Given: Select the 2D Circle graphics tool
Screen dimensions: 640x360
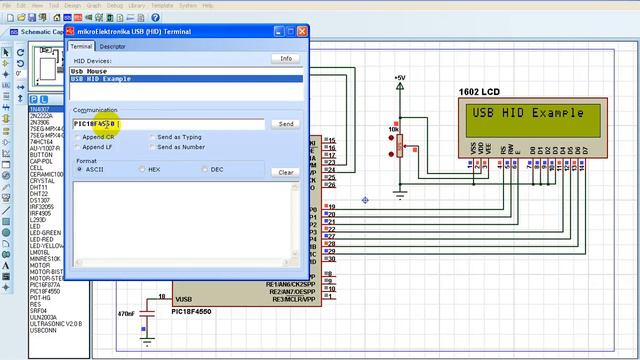Looking at the screenshot, I should [6, 233].
